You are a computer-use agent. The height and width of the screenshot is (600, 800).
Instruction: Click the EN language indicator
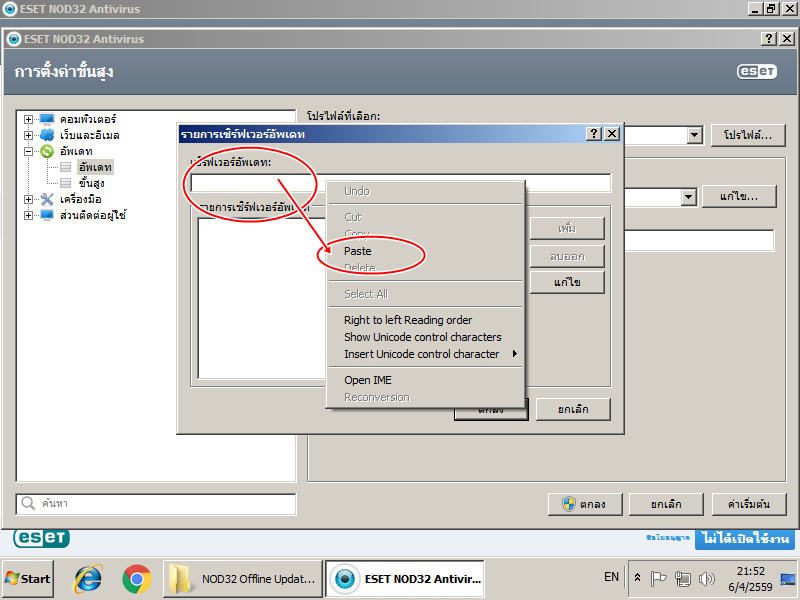pyautogui.click(x=611, y=577)
